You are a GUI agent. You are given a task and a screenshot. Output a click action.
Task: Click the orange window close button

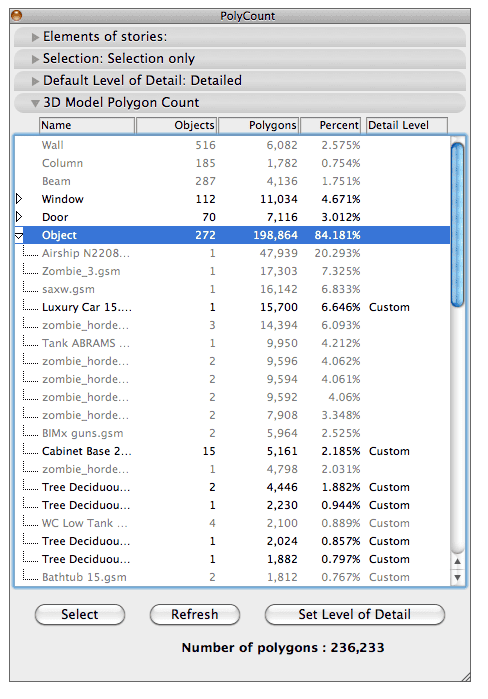(16, 16)
